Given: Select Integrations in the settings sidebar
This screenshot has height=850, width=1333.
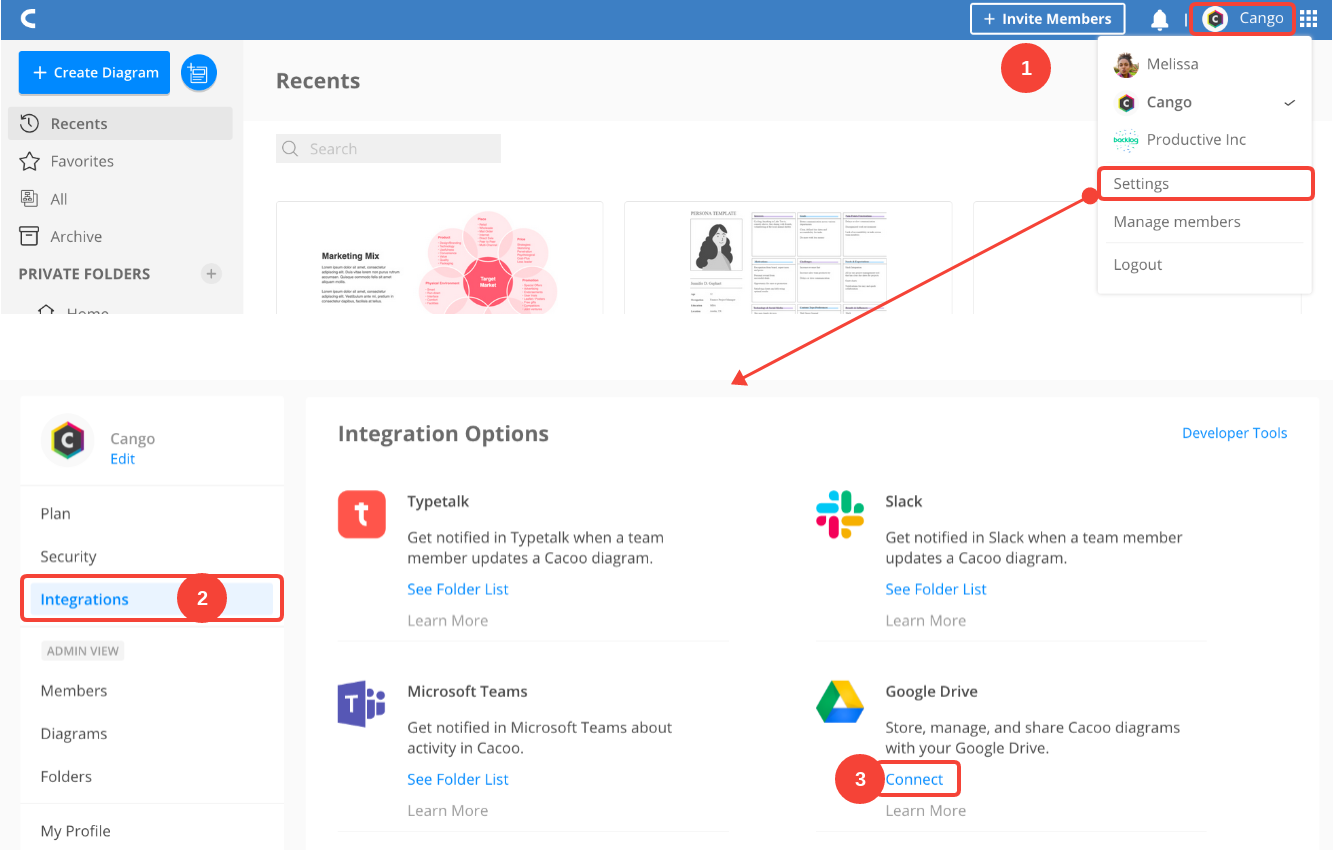Looking at the screenshot, I should 152,599.
